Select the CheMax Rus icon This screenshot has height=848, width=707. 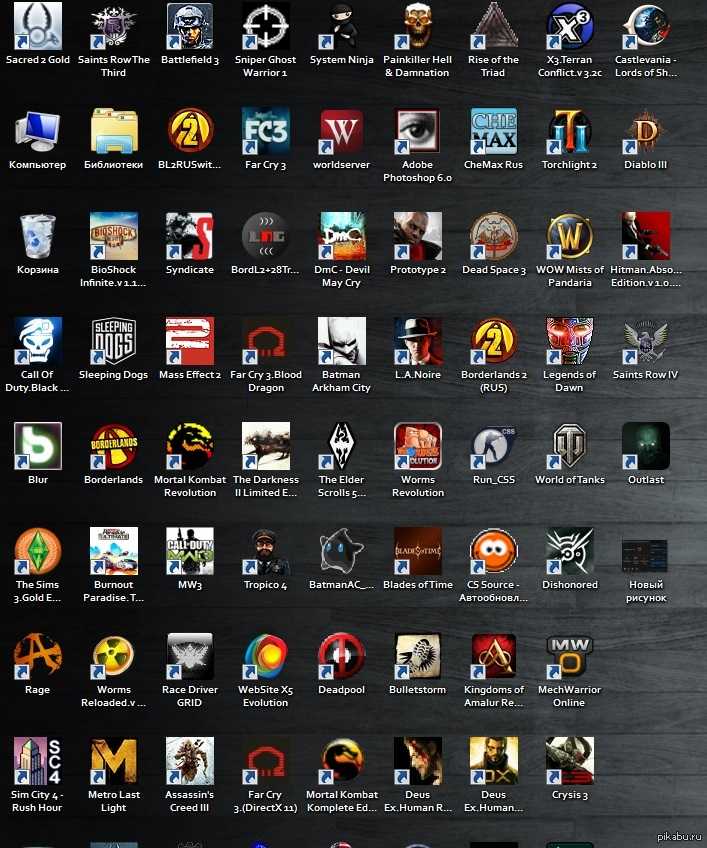(493, 131)
